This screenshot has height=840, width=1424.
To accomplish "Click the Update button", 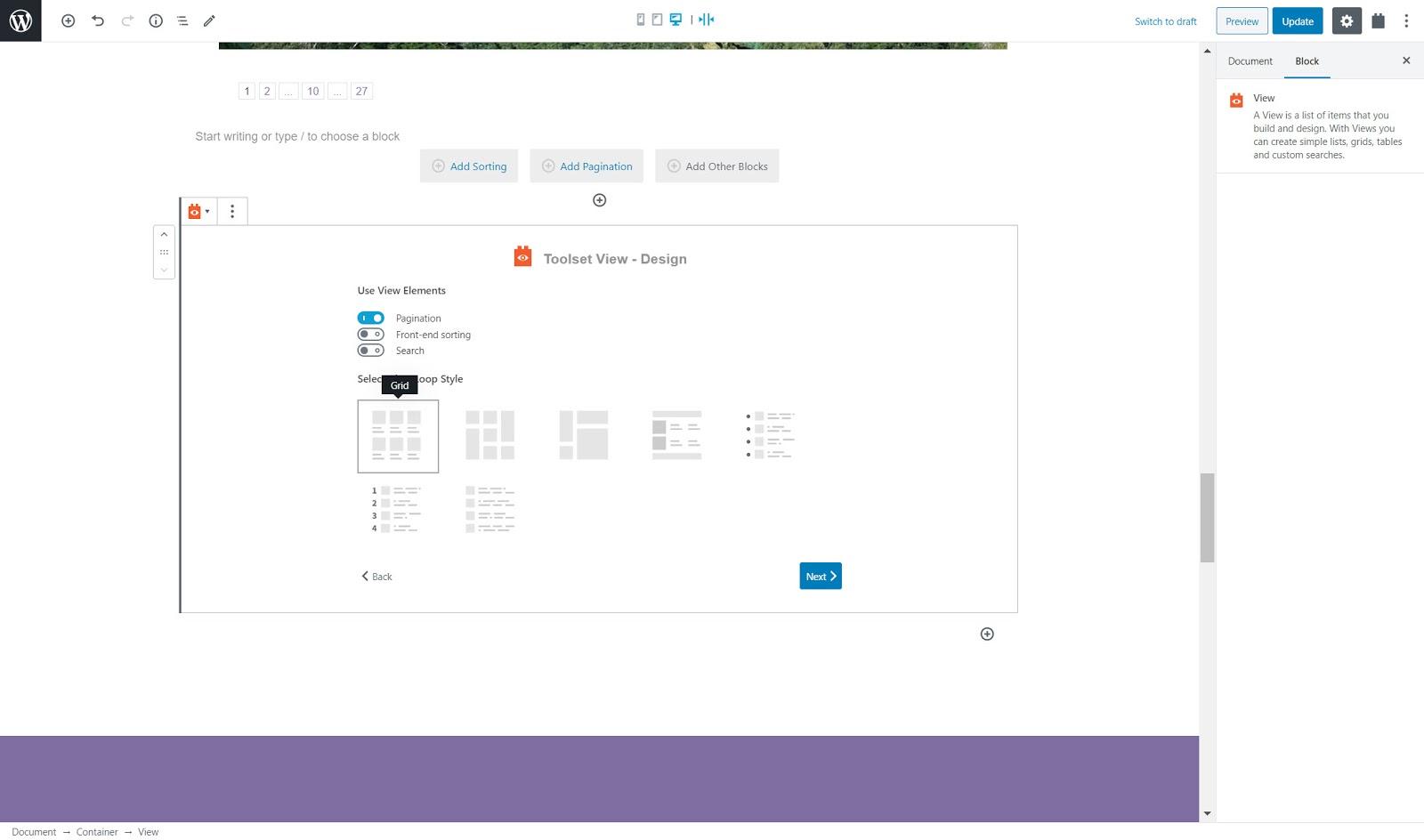I will 1298,21.
